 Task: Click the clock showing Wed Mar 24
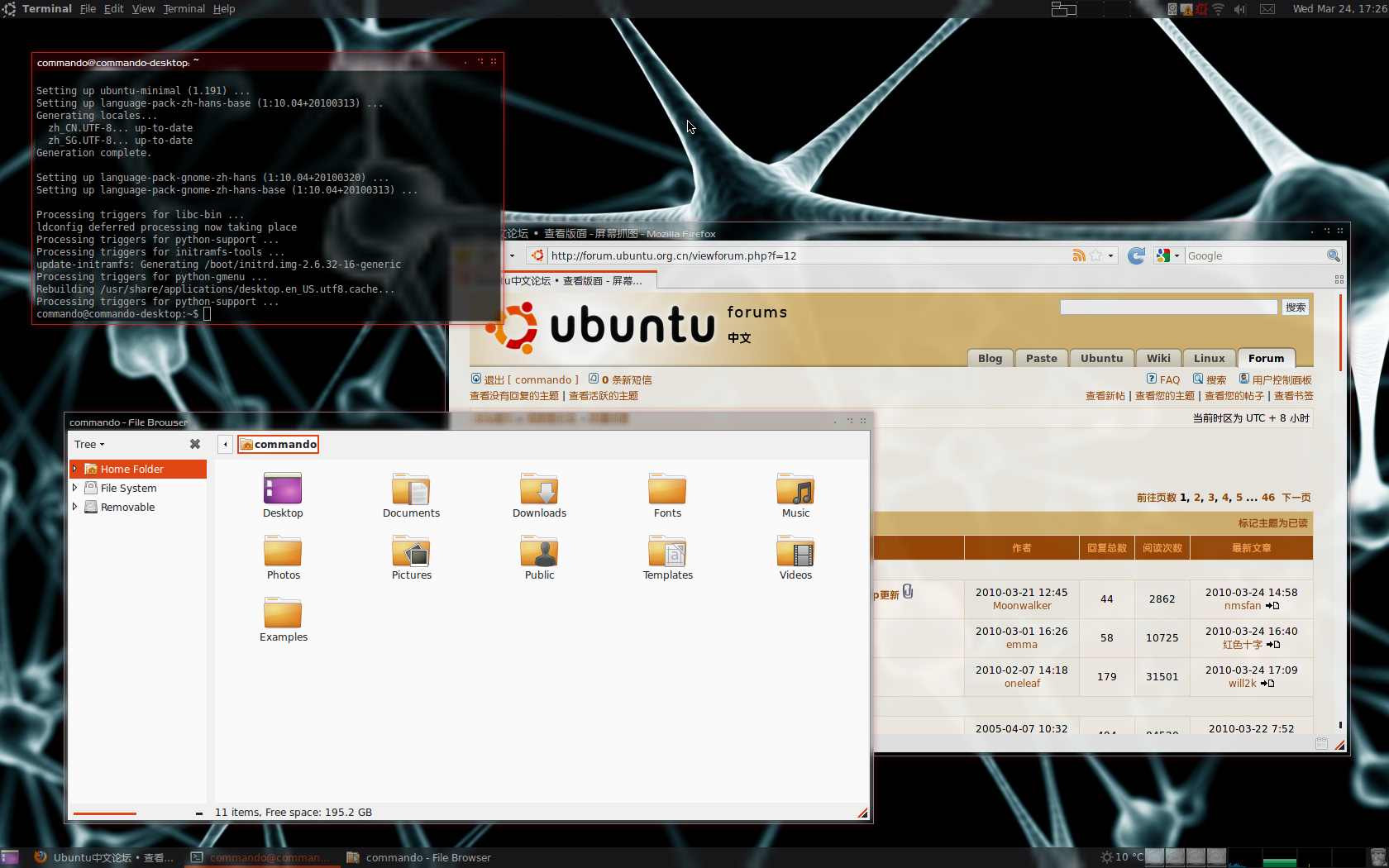tap(1339, 9)
